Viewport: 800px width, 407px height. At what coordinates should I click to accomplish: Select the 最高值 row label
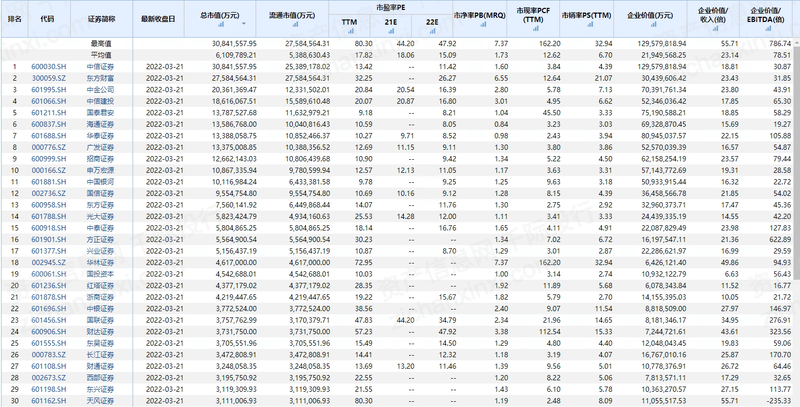tap(101, 44)
